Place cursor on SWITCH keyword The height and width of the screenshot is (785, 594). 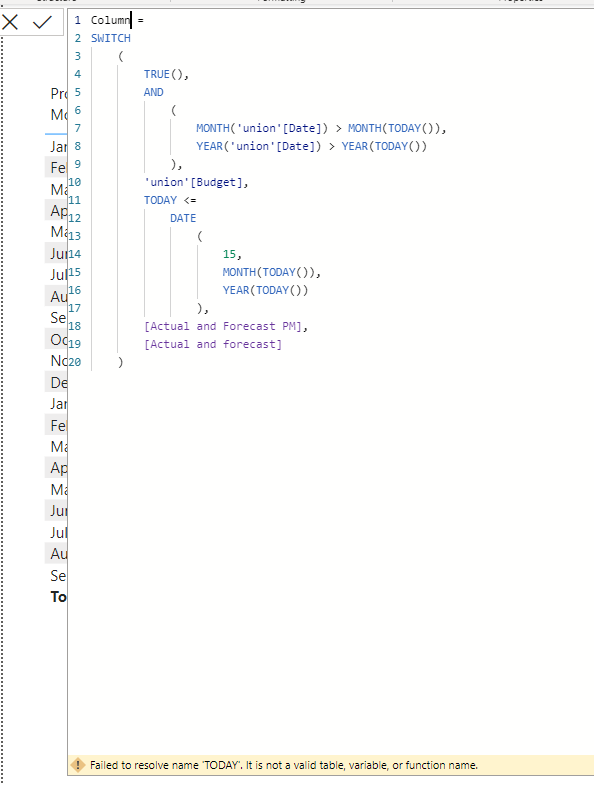[x=111, y=38]
